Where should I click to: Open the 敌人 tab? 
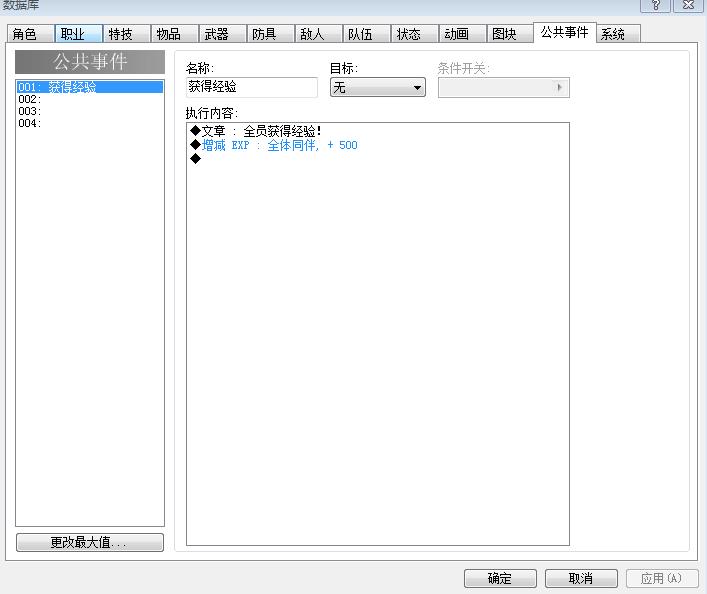pyautogui.click(x=318, y=34)
